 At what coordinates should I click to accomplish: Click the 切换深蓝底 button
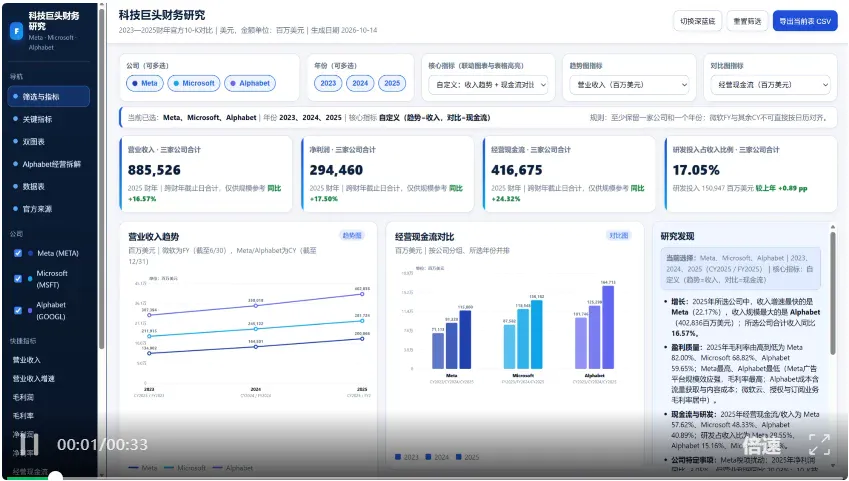(697, 21)
